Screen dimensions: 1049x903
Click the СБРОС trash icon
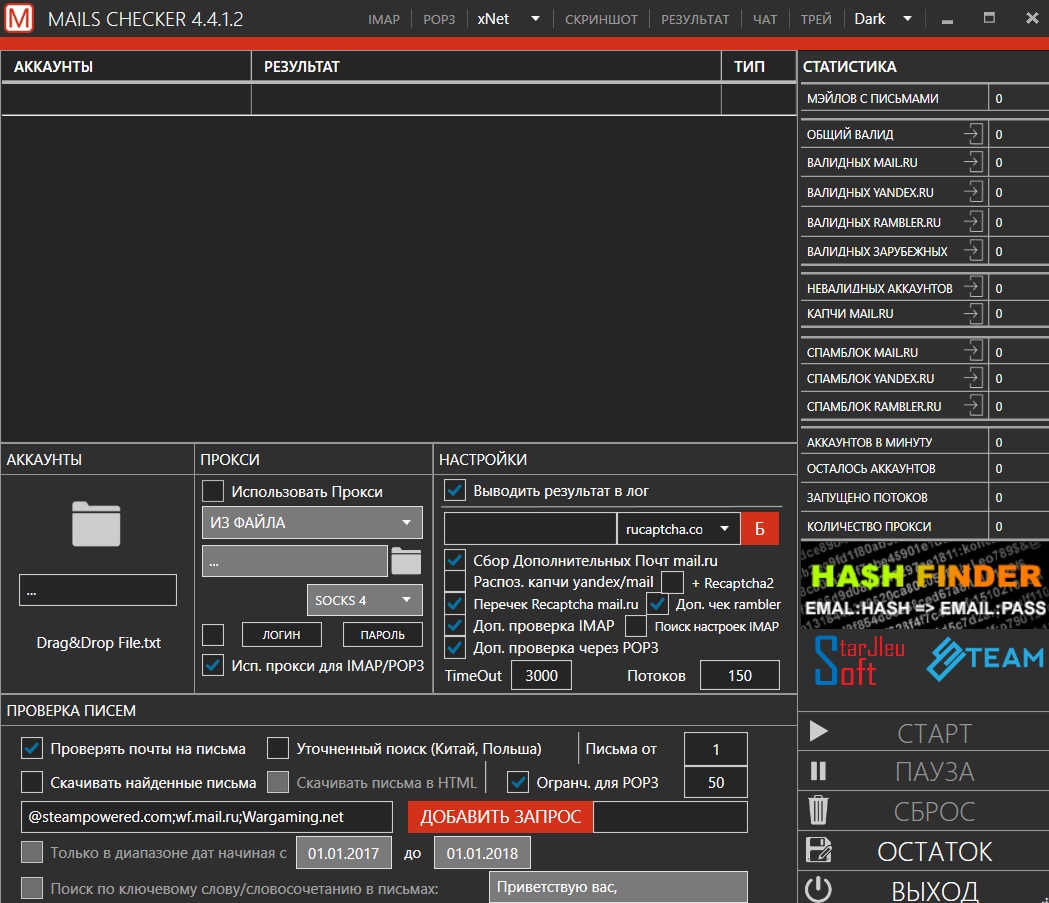coord(818,810)
